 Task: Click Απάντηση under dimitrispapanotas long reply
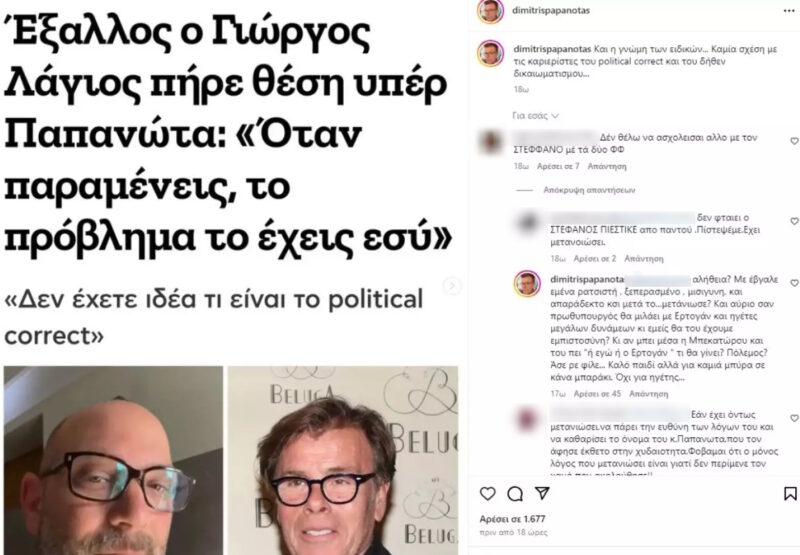[648, 394]
